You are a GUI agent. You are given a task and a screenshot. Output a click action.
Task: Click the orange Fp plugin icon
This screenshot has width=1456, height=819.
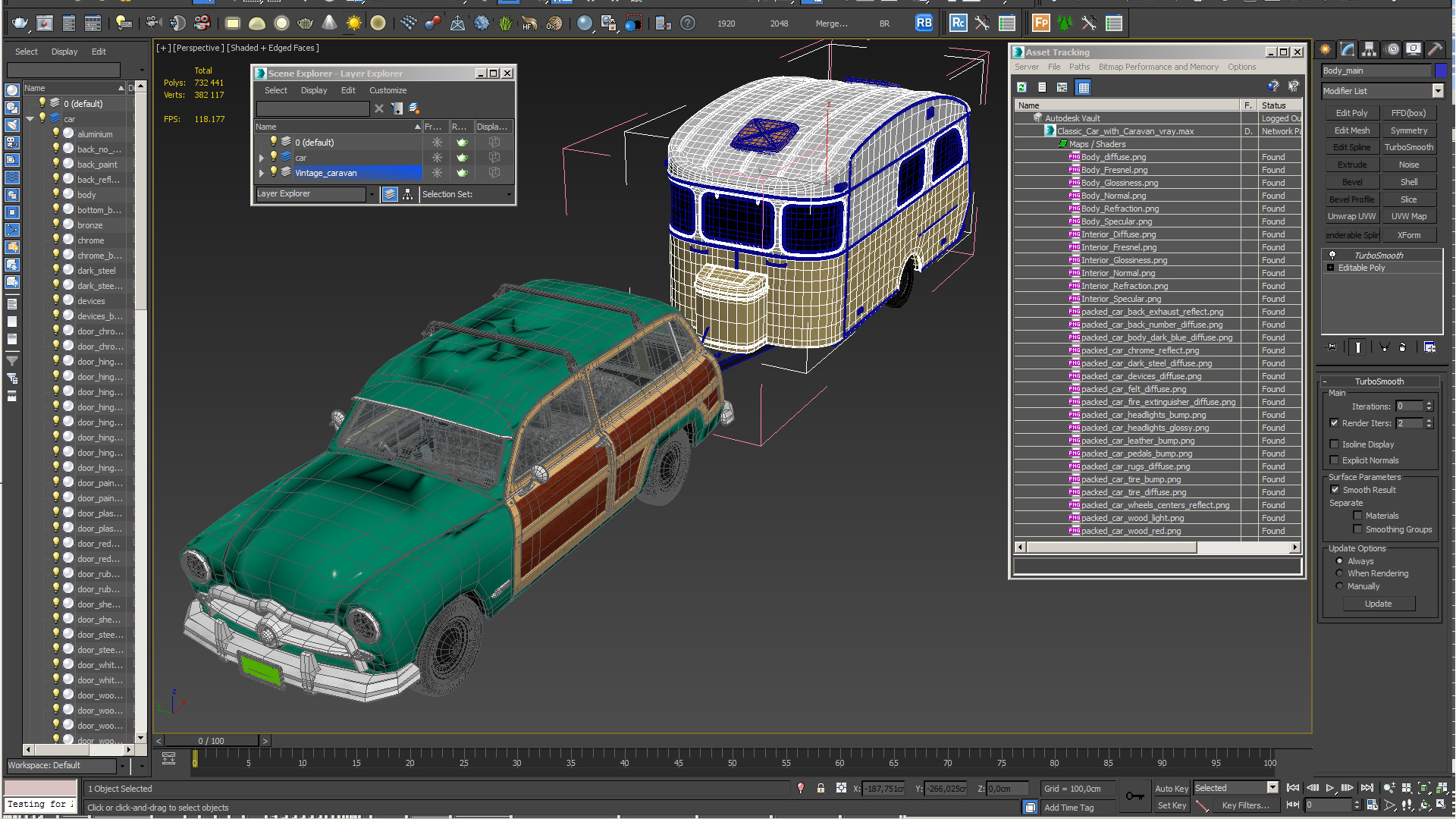click(x=1041, y=24)
